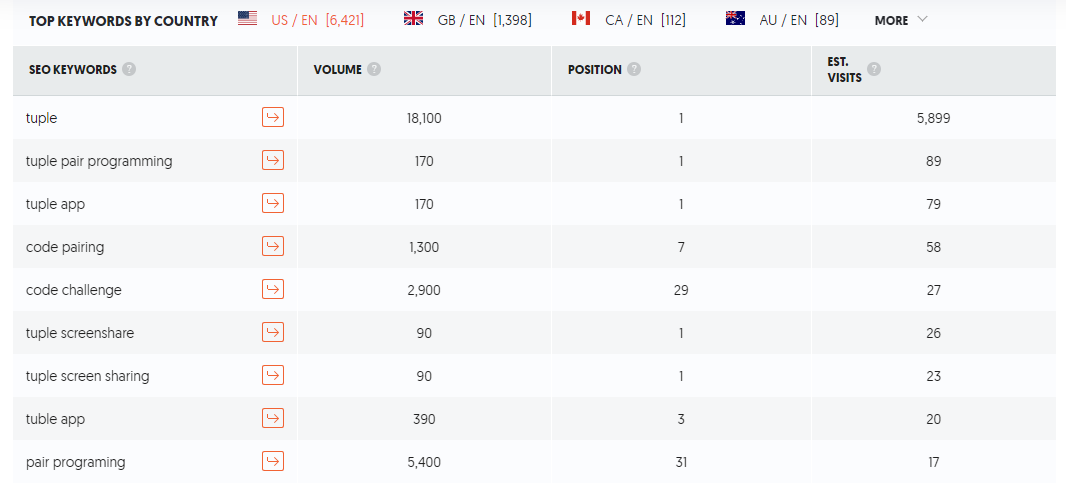Click arrow icon beside tuple app

point(273,204)
